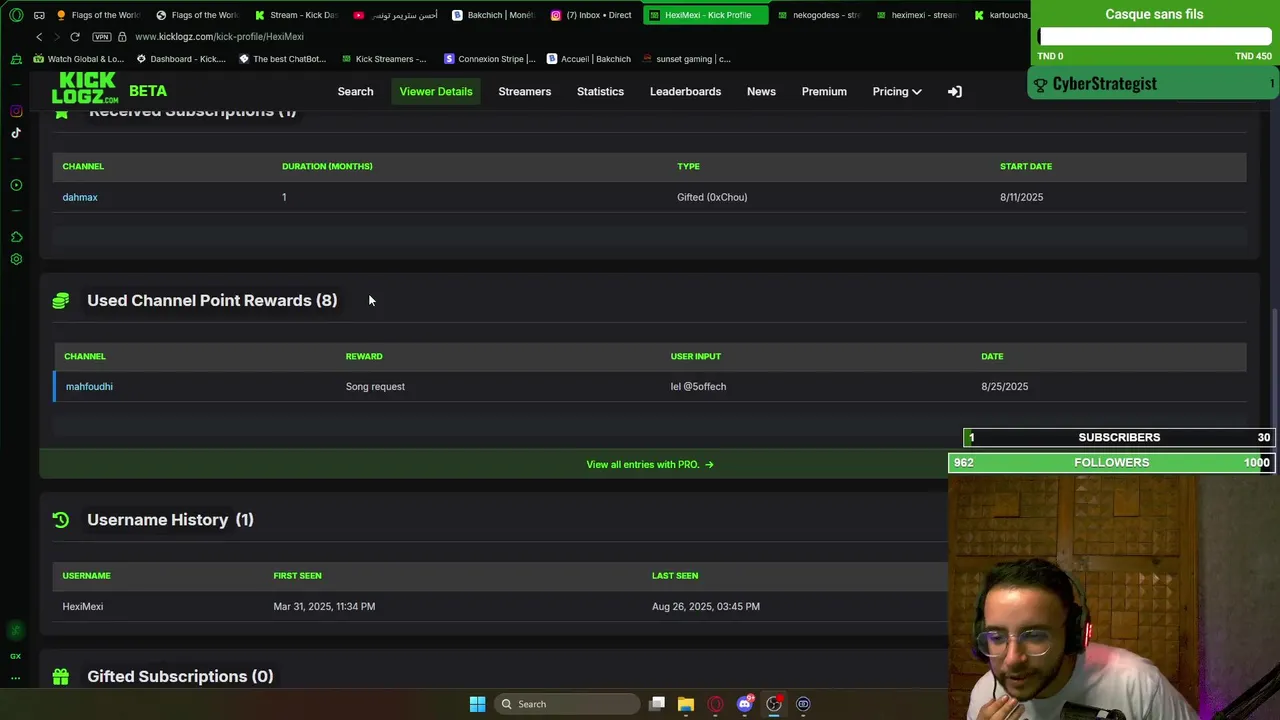The image size is (1280, 720).
Task: Click the Windows taskbar Search box
Action: (x=569, y=704)
